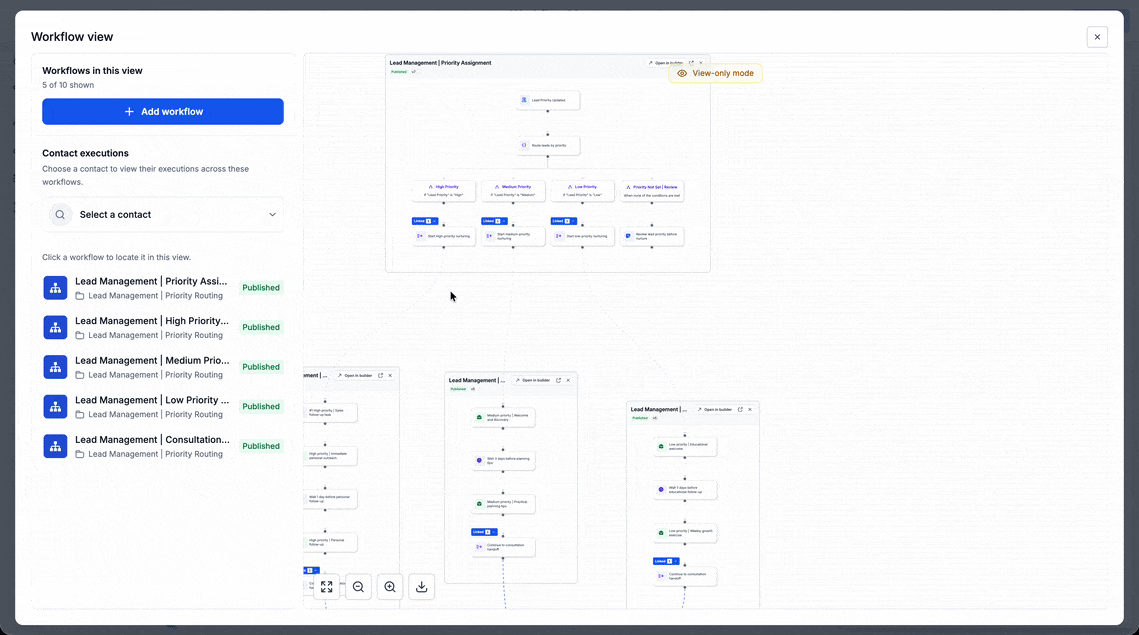Zoom in the workflow canvas
Screen dimensions: 1139x635
pyautogui.click(x=390, y=587)
